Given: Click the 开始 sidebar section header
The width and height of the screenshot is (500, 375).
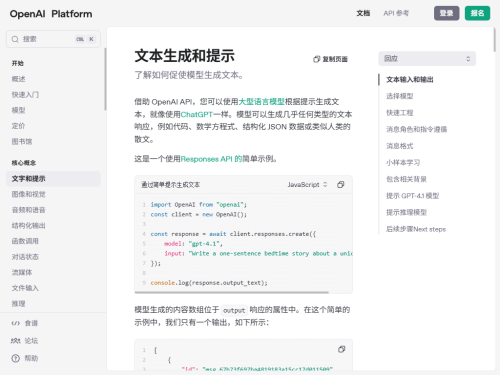Looking at the screenshot, I should tap(18, 63).
